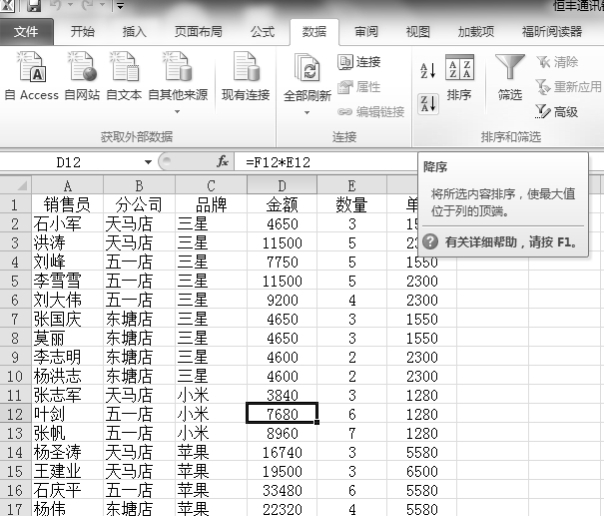
Task: Expand the Name Box dropdown arrow
Action: (x=148, y=162)
